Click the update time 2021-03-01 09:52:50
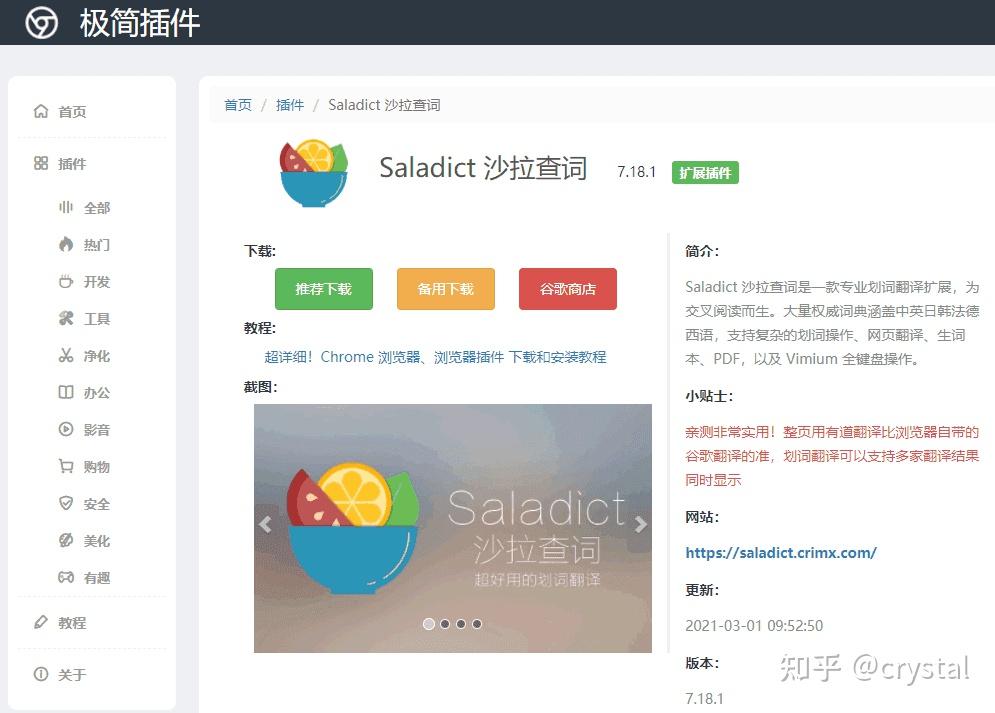The image size is (995, 713). click(754, 626)
